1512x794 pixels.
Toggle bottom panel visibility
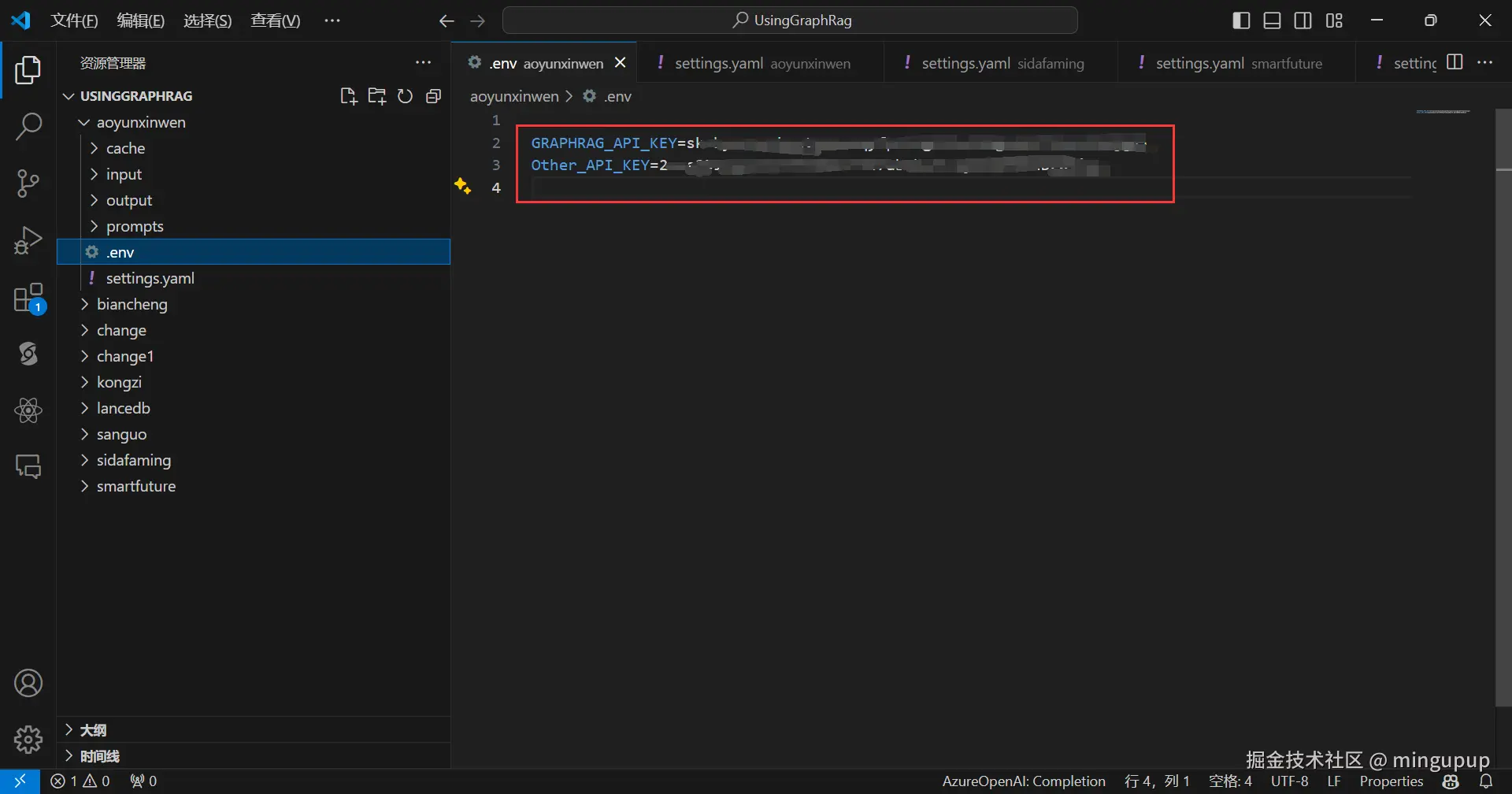1272,20
